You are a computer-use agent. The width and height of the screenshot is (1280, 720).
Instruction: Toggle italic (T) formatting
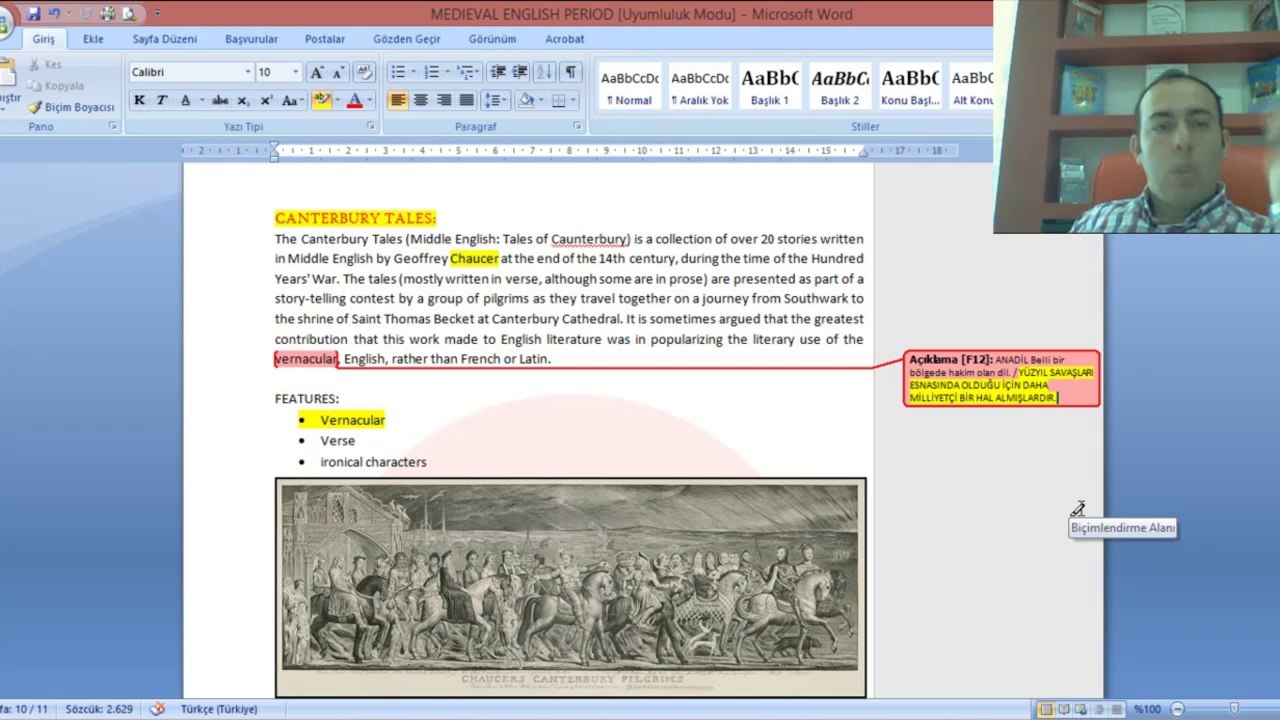[161, 100]
